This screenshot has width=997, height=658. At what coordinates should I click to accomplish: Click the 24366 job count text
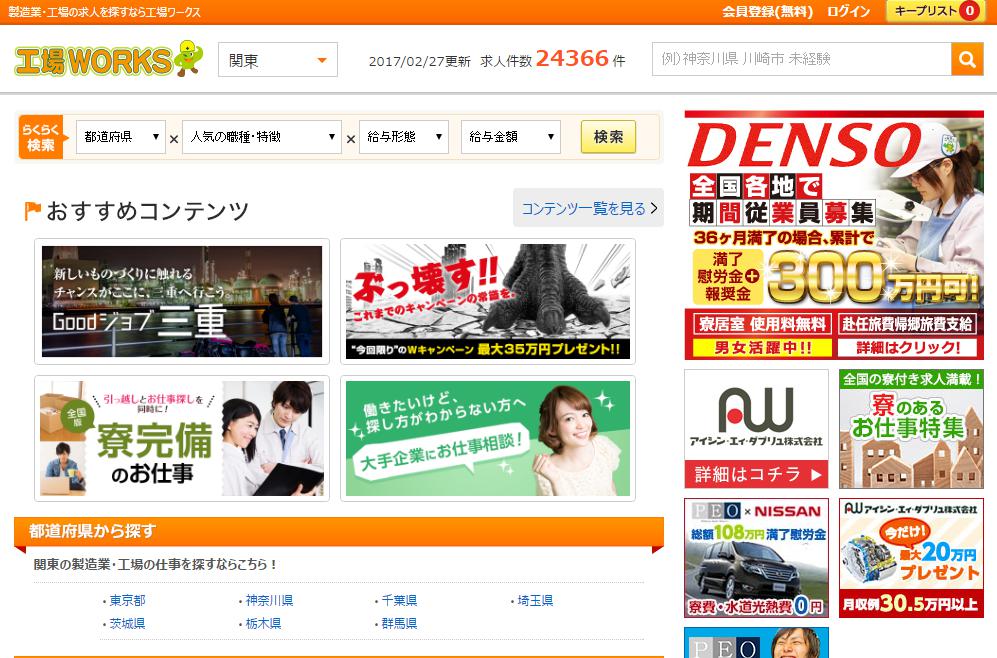pyautogui.click(x=572, y=58)
